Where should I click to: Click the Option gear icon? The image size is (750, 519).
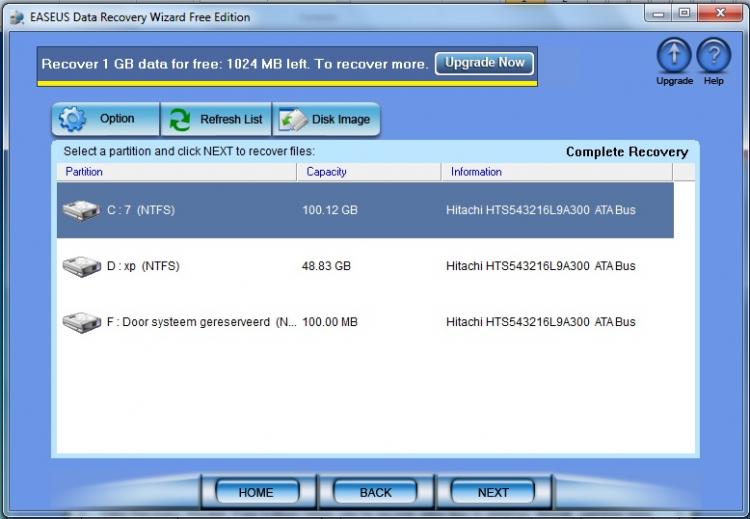pyautogui.click(x=73, y=119)
